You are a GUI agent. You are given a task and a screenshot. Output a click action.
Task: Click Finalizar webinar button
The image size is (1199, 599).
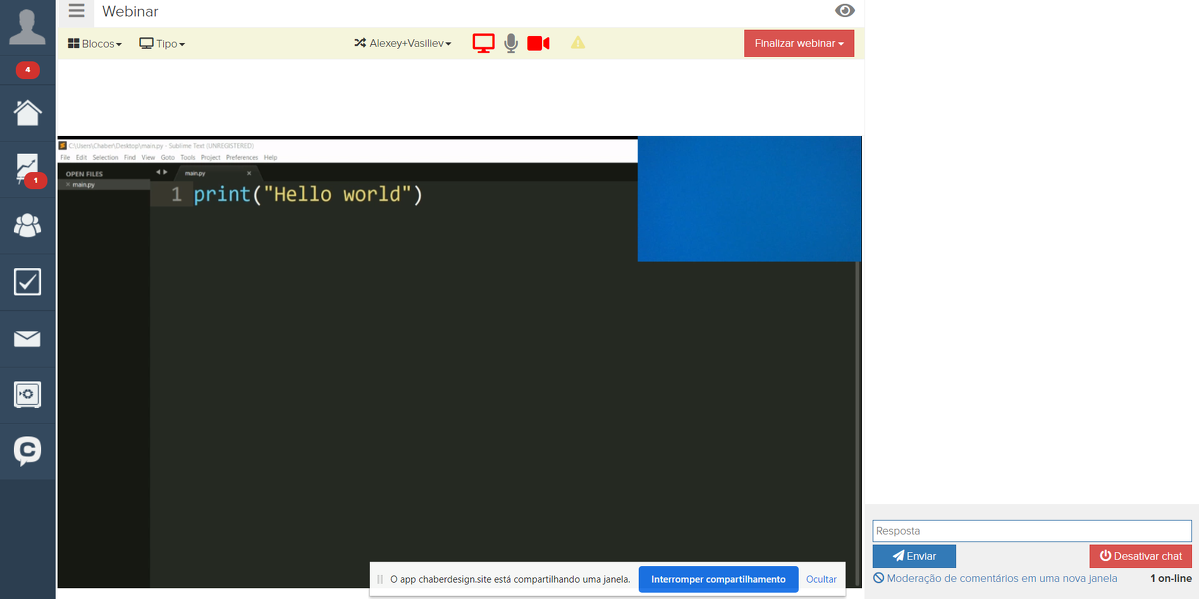click(x=799, y=44)
